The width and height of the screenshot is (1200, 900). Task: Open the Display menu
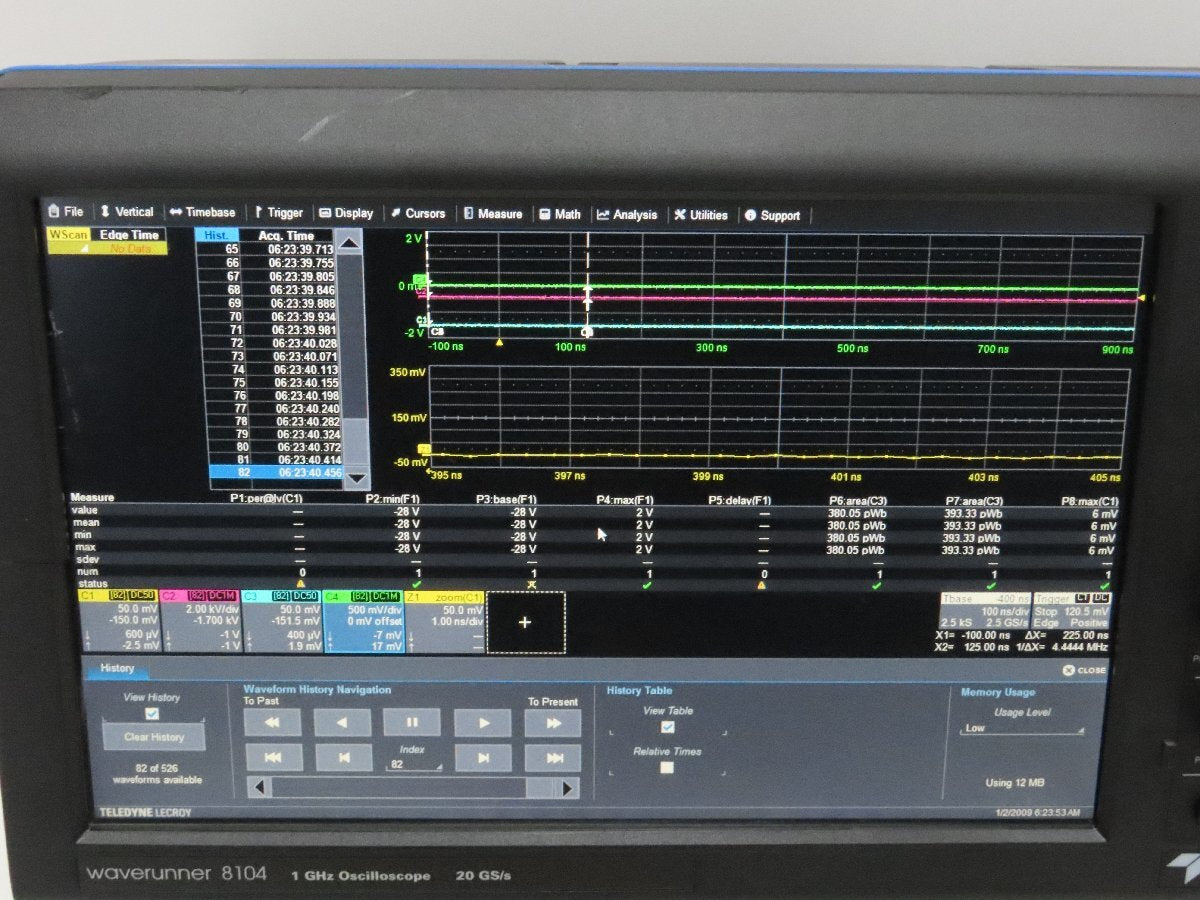pos(346,213)
